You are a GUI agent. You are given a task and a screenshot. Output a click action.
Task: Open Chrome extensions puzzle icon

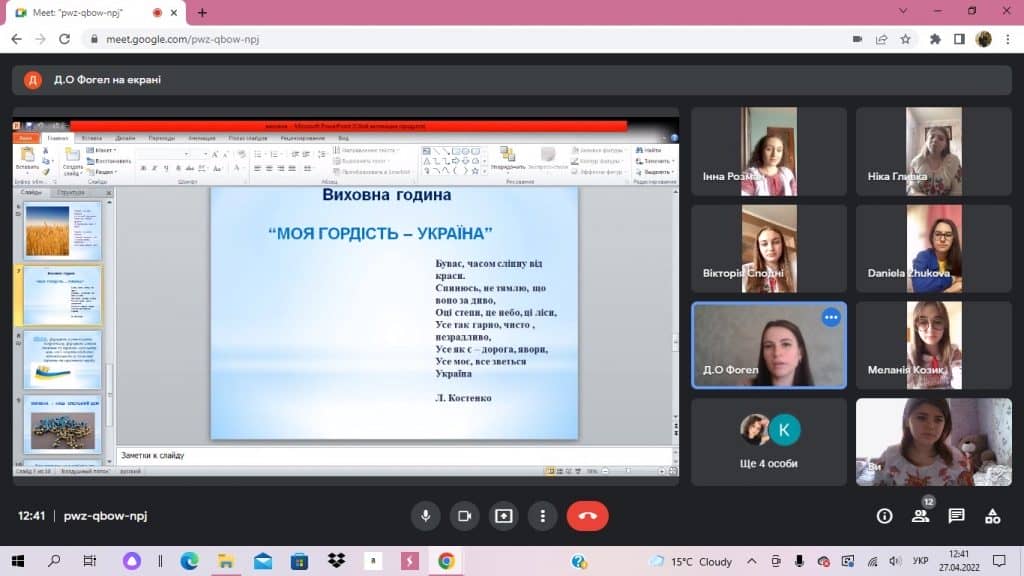click(935, 39)
